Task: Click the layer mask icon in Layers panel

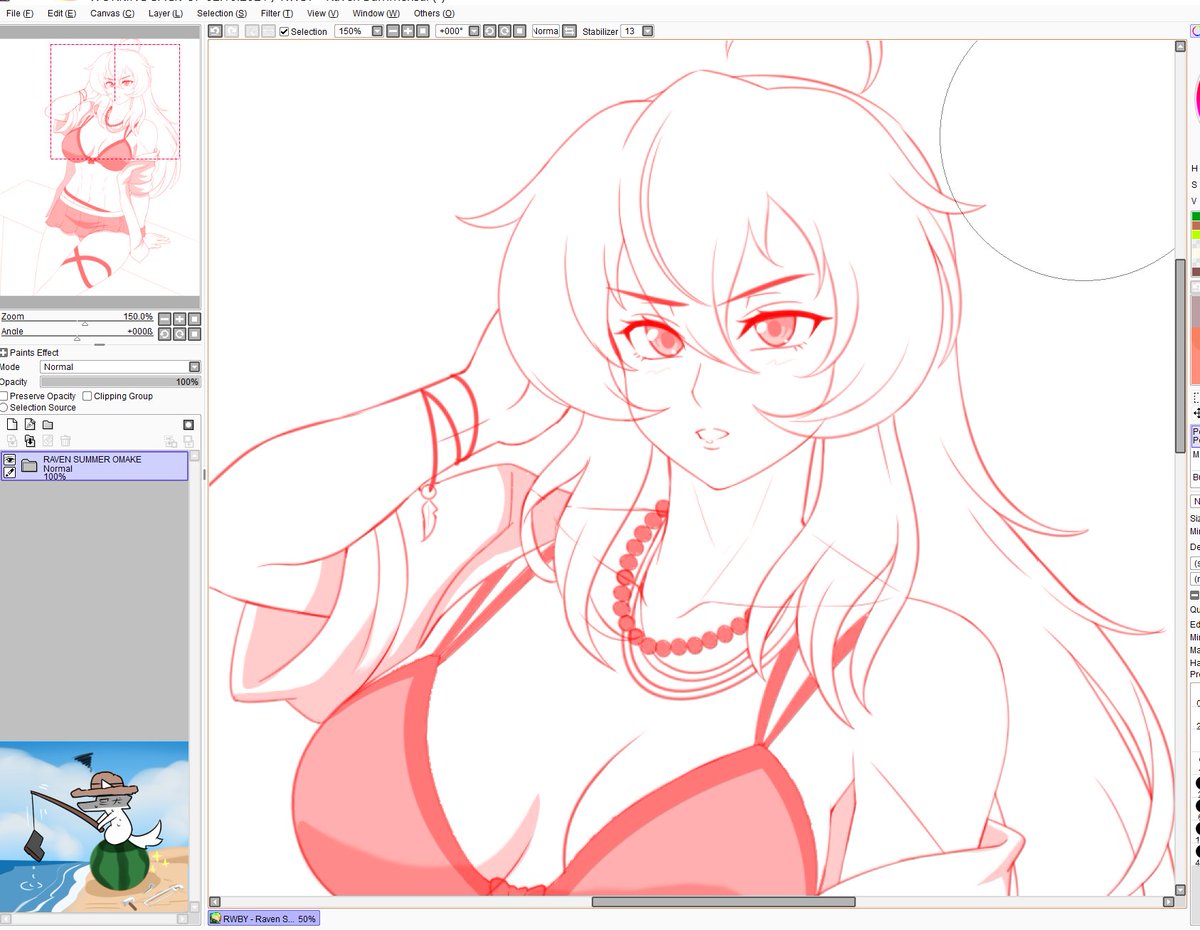Action: point(188,425)
